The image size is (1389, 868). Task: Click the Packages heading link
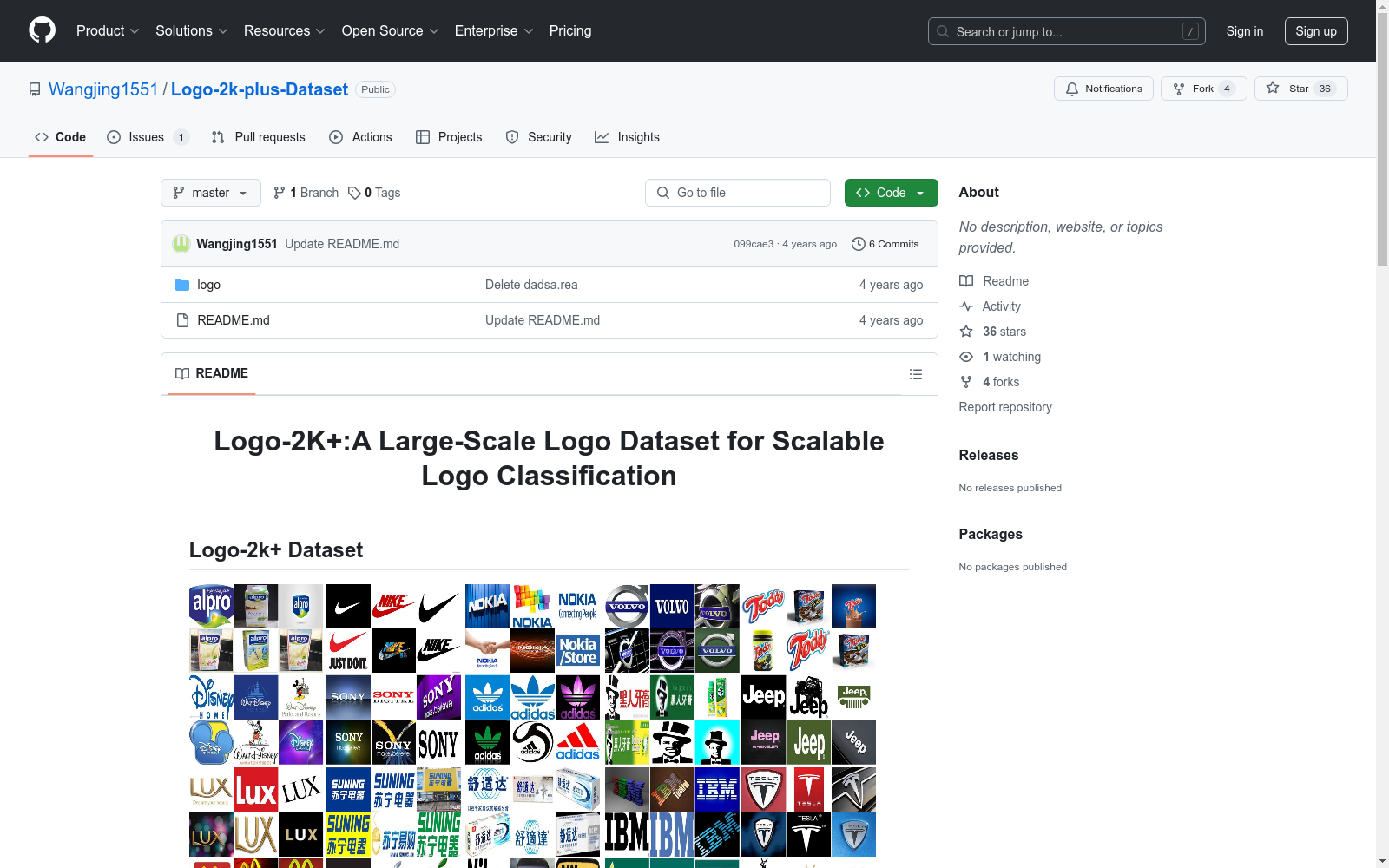pos(991,534)
